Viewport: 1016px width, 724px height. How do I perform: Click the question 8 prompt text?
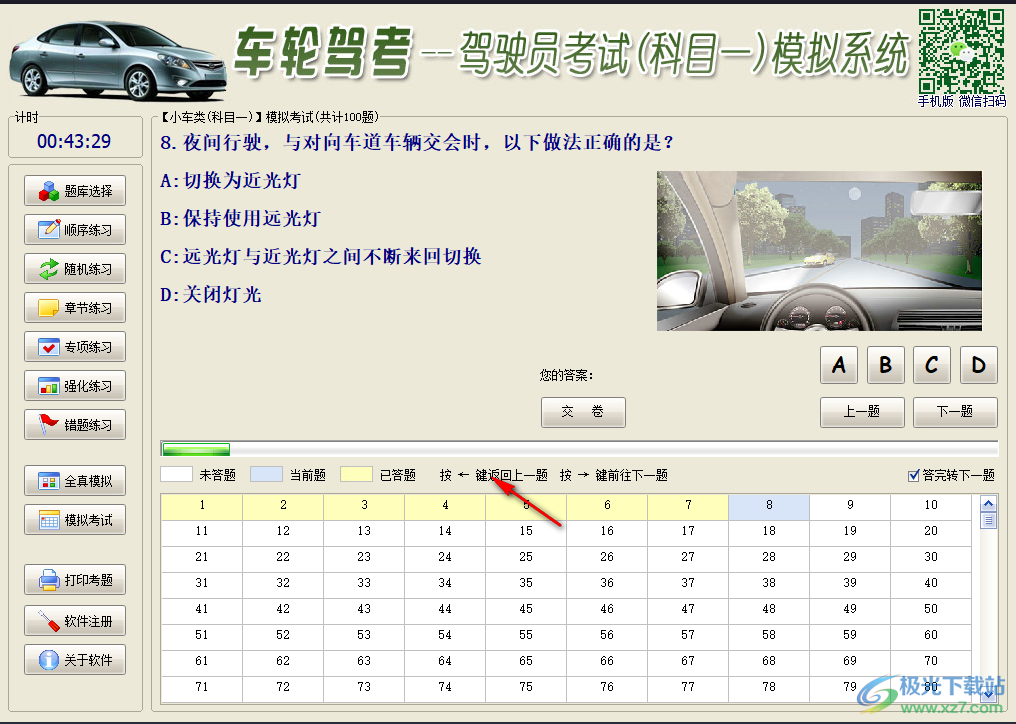[417, 142]
